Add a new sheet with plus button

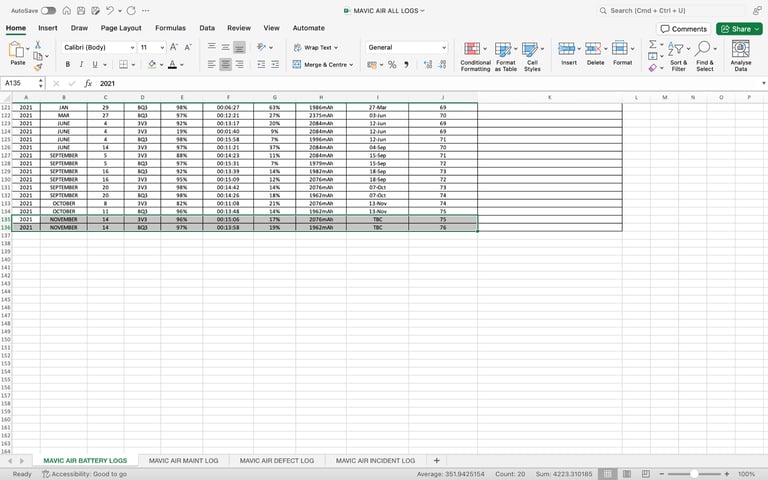click(436, 460)
